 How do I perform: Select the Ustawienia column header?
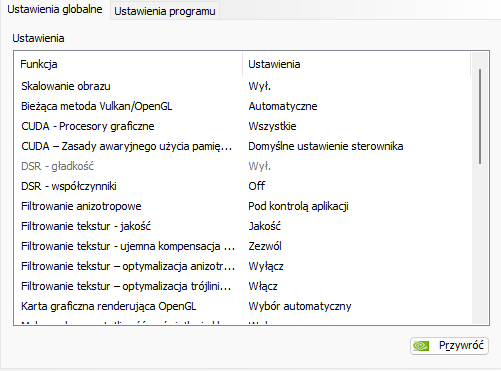(356, 64)
